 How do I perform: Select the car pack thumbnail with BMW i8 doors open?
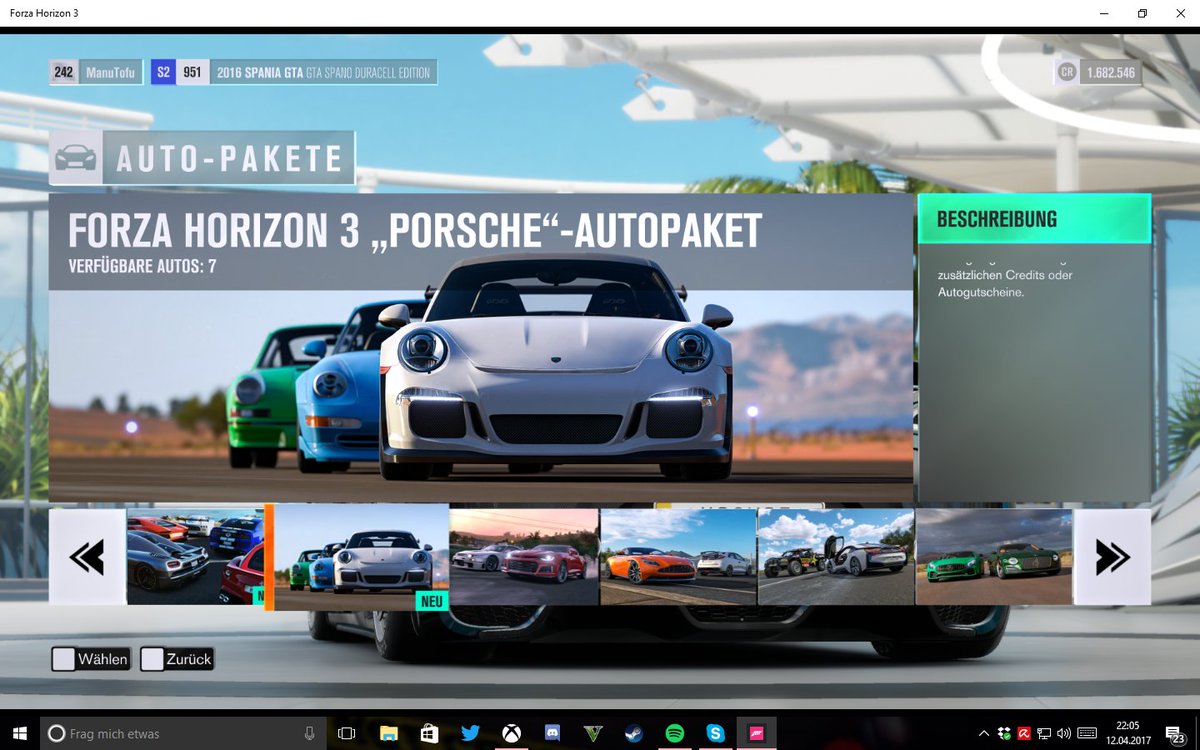coord(836,557)
